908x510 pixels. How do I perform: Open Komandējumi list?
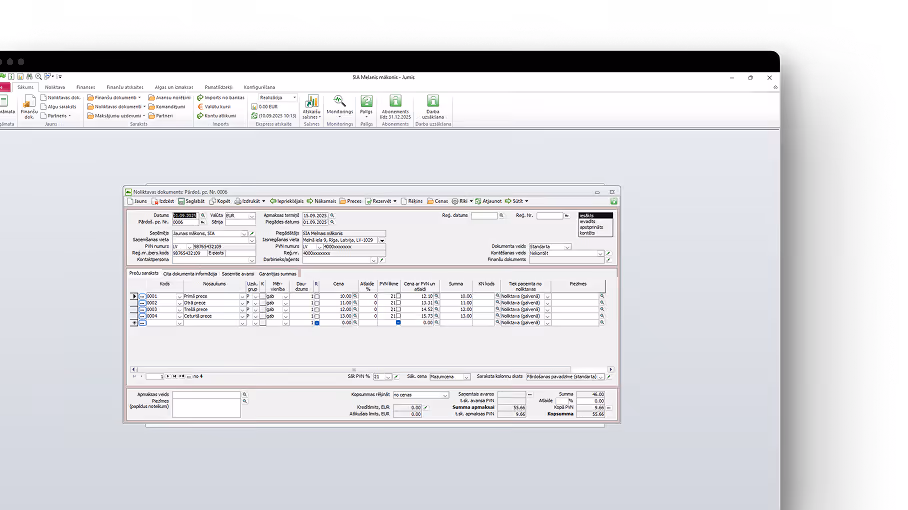(x=167, y=107)
